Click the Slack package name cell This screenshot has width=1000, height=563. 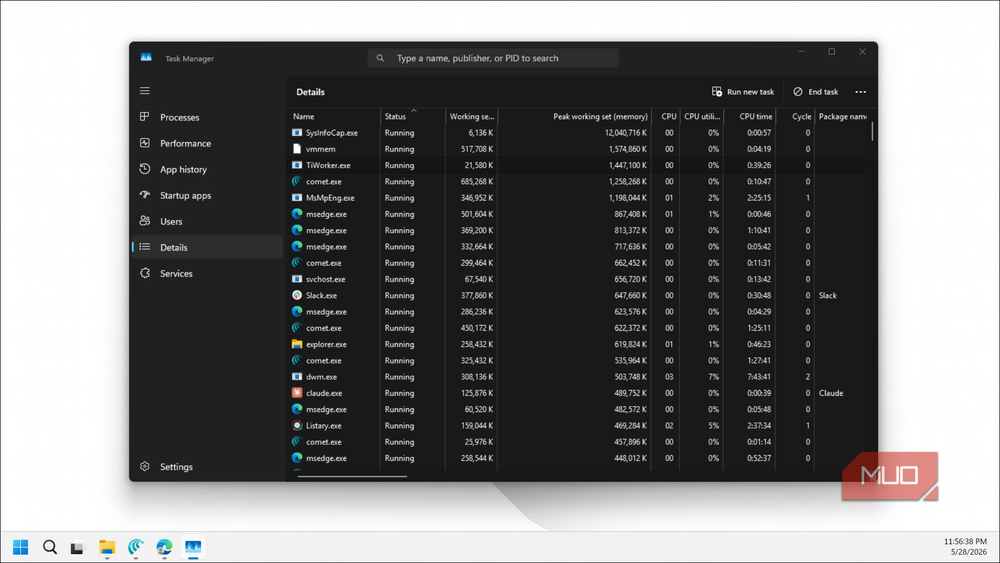coord(827,295)
